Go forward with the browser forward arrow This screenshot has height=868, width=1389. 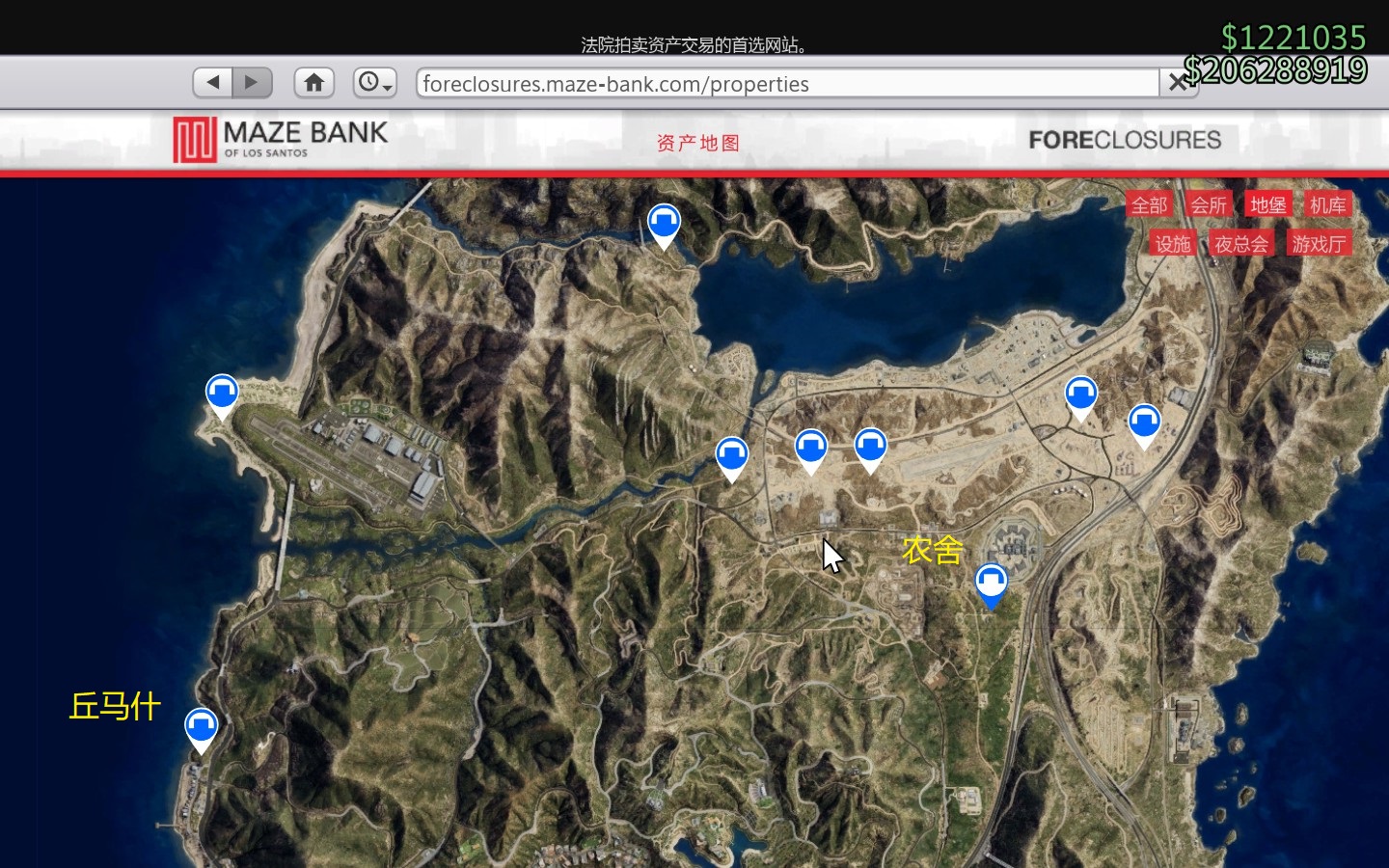[x=253, y=83]
